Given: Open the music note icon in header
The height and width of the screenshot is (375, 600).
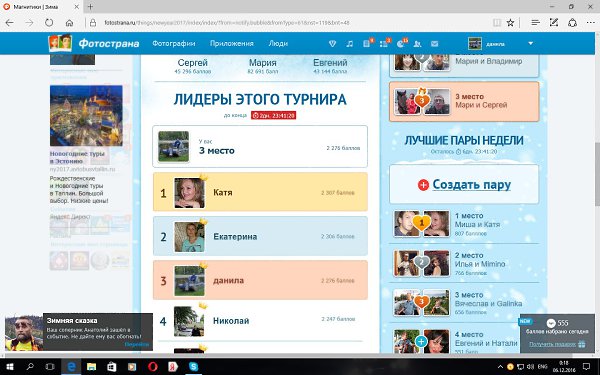Looking at the screenshot, I should click(x=349, y=44).
